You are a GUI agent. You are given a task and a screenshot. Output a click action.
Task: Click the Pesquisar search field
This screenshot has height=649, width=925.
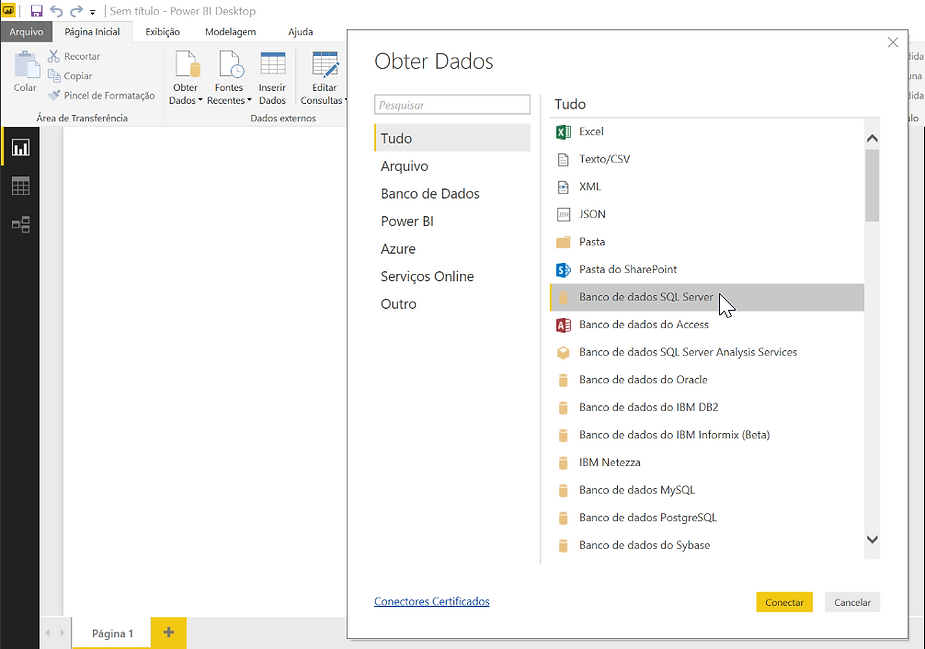[452, 104]
